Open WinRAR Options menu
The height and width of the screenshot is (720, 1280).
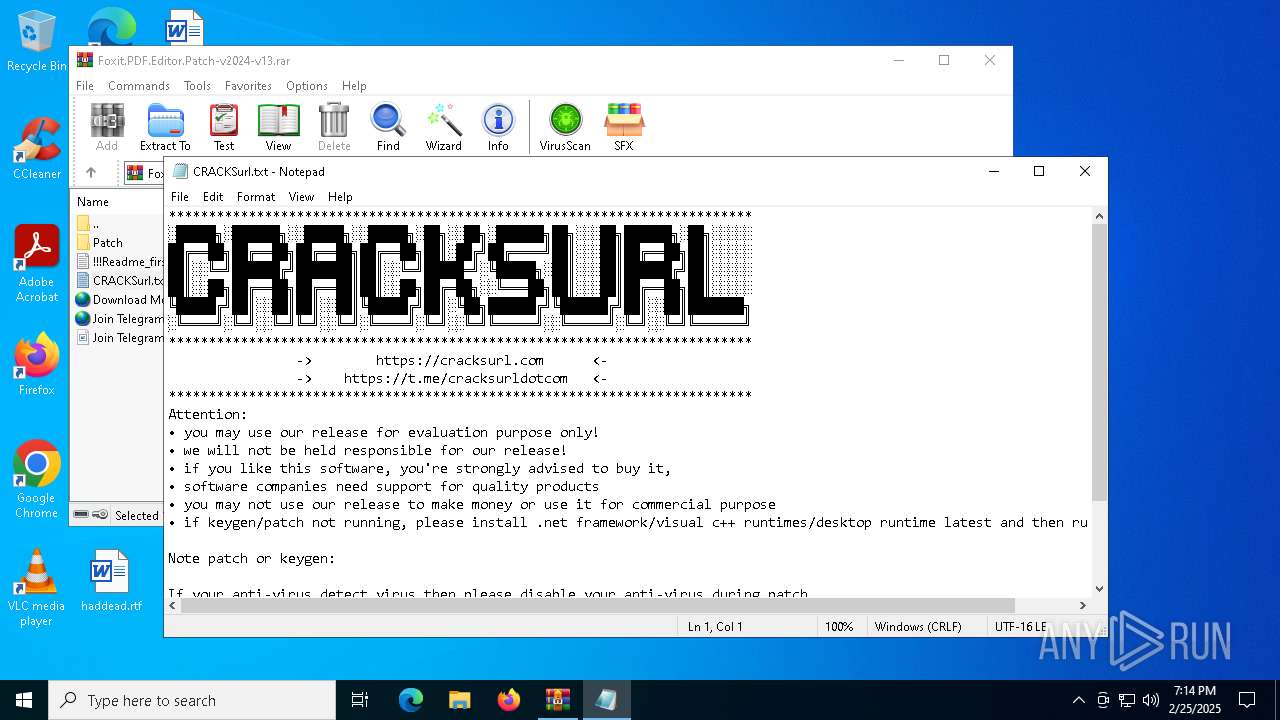pos(307,86)
